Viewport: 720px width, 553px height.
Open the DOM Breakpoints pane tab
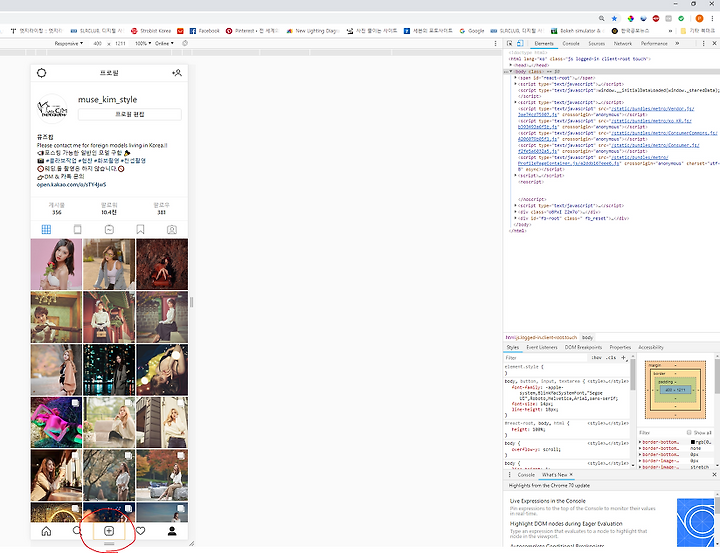(583, 347)
